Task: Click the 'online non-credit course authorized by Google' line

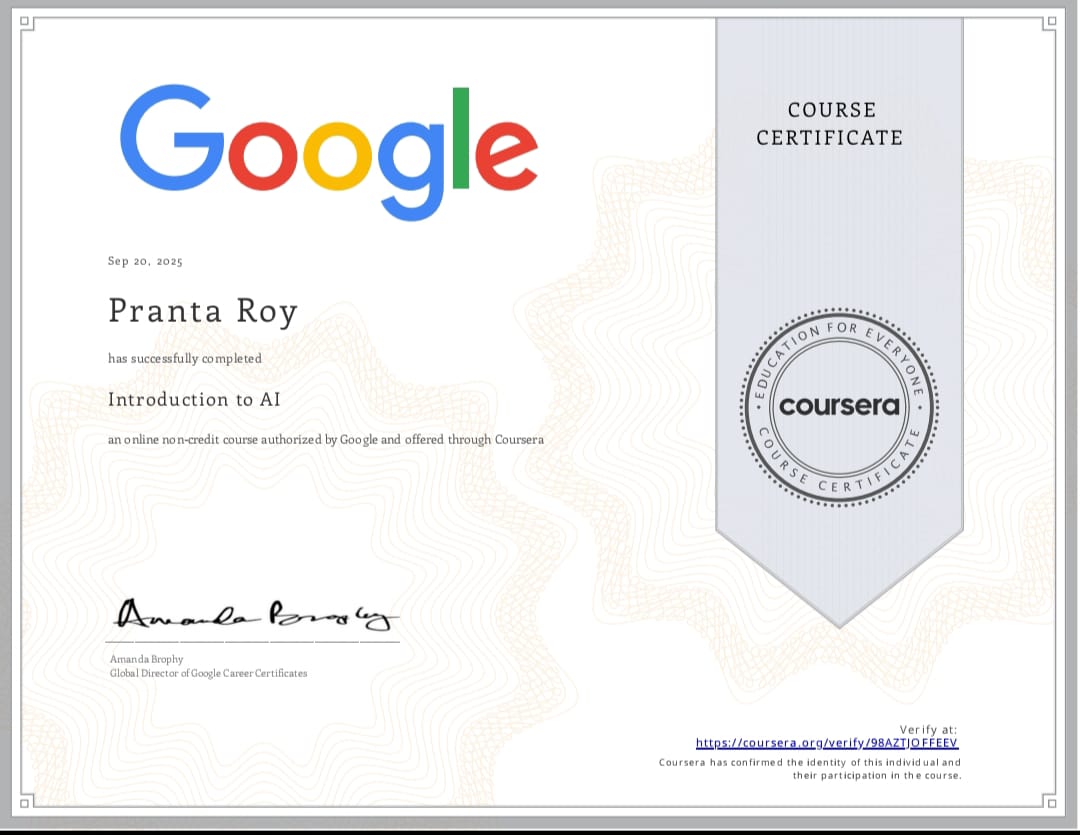Action: (x=326, y=439)
